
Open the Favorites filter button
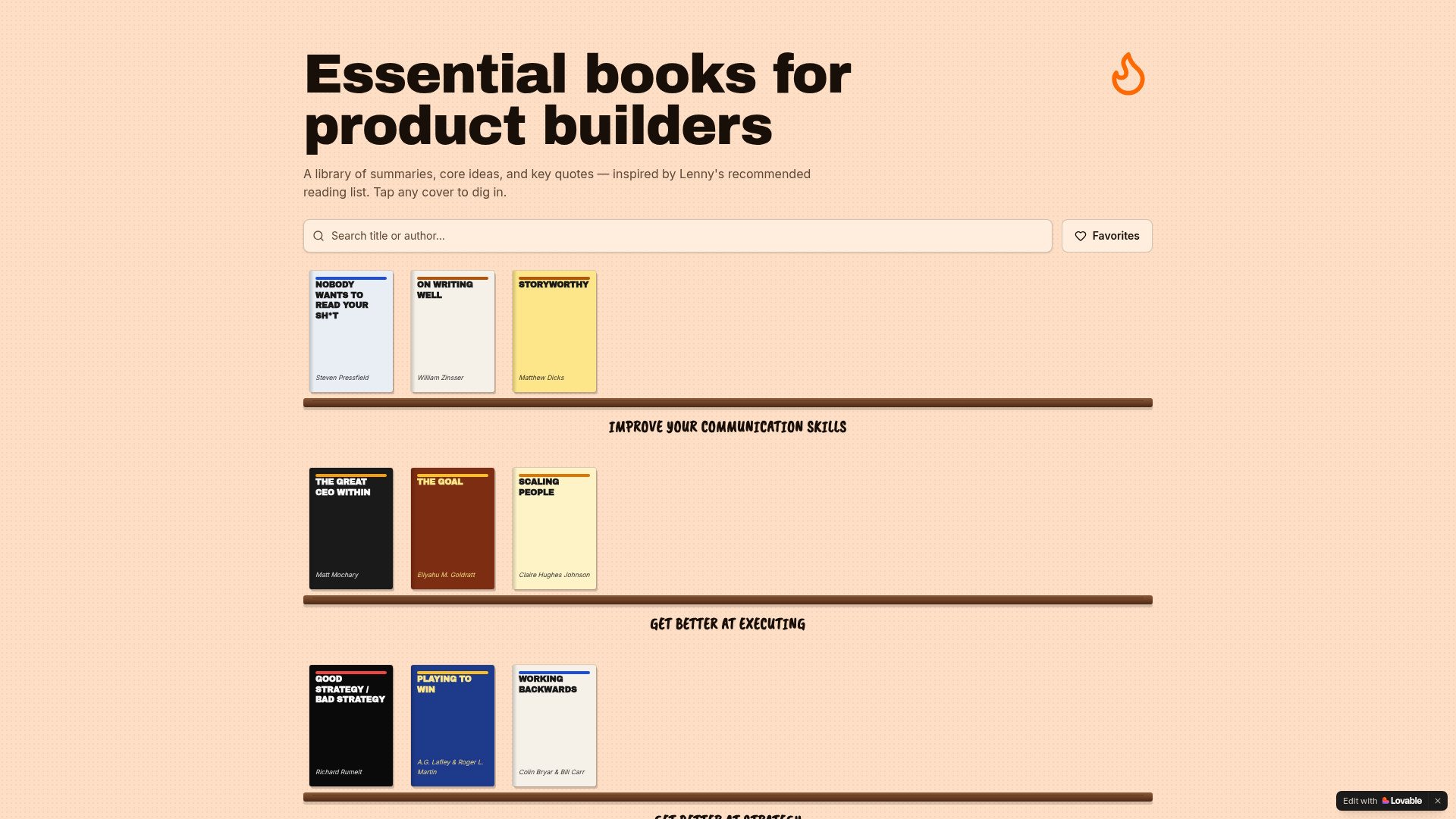point(1106,236)
